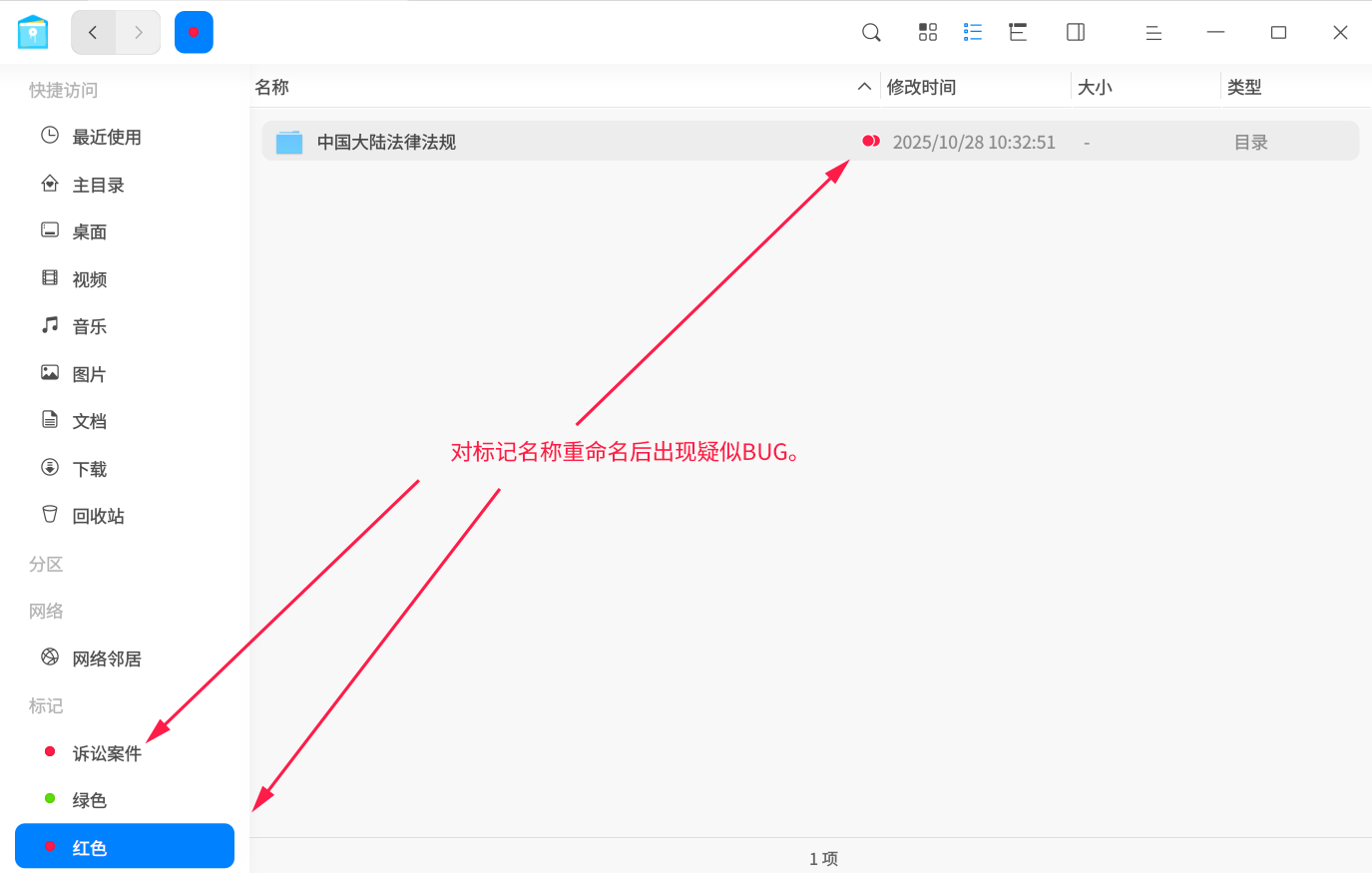Switch to tree view mode
The height and width of the screenshot is (873, 1372).
(x=1018, y=32)
